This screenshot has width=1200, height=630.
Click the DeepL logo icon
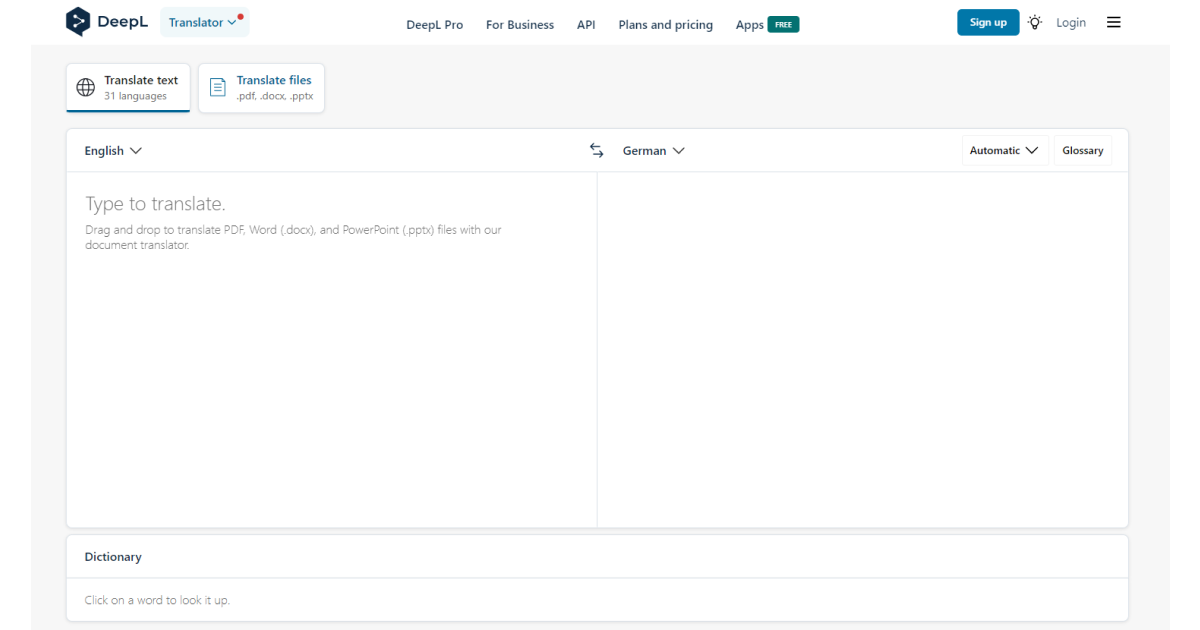coord(78,22)
